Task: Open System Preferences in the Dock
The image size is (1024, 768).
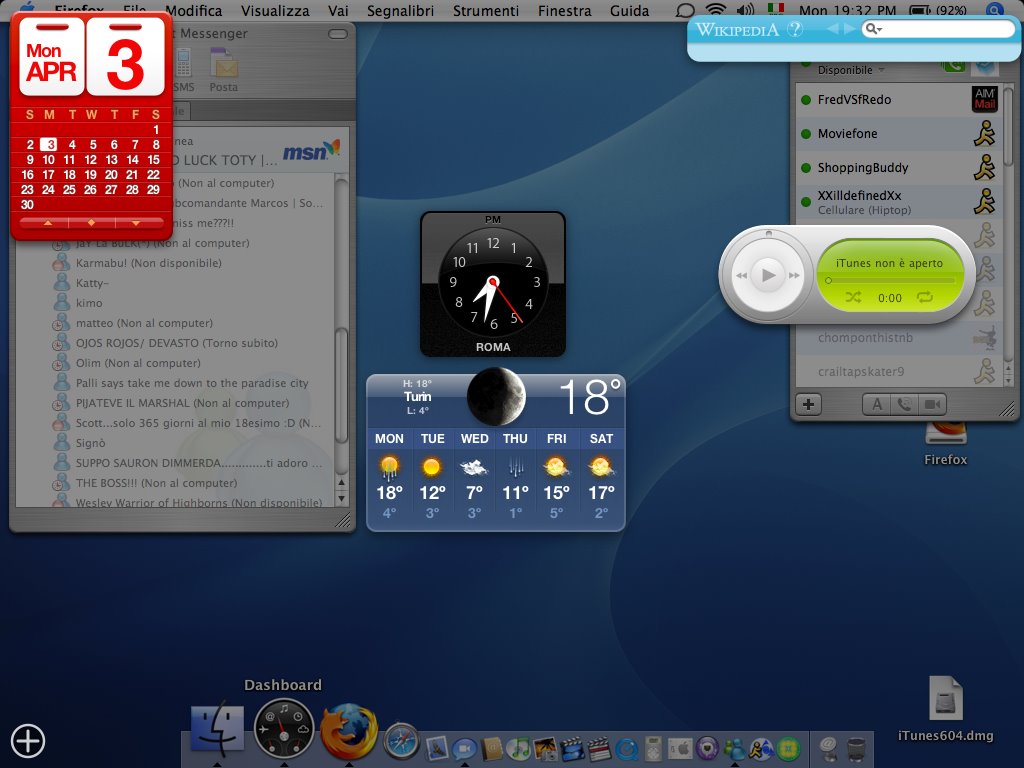Action: pyautogui.click(x=680, y=748)
